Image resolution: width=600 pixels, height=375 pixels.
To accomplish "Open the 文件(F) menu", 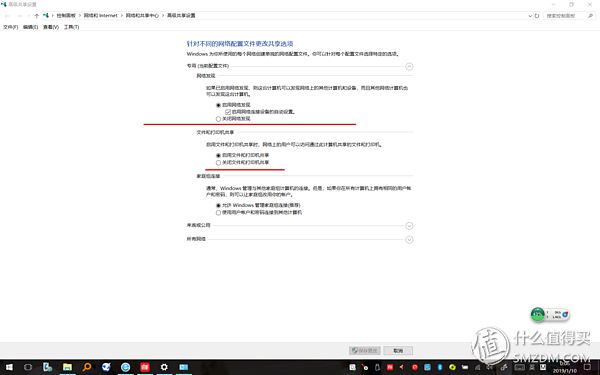I will [x=10, y=27].
